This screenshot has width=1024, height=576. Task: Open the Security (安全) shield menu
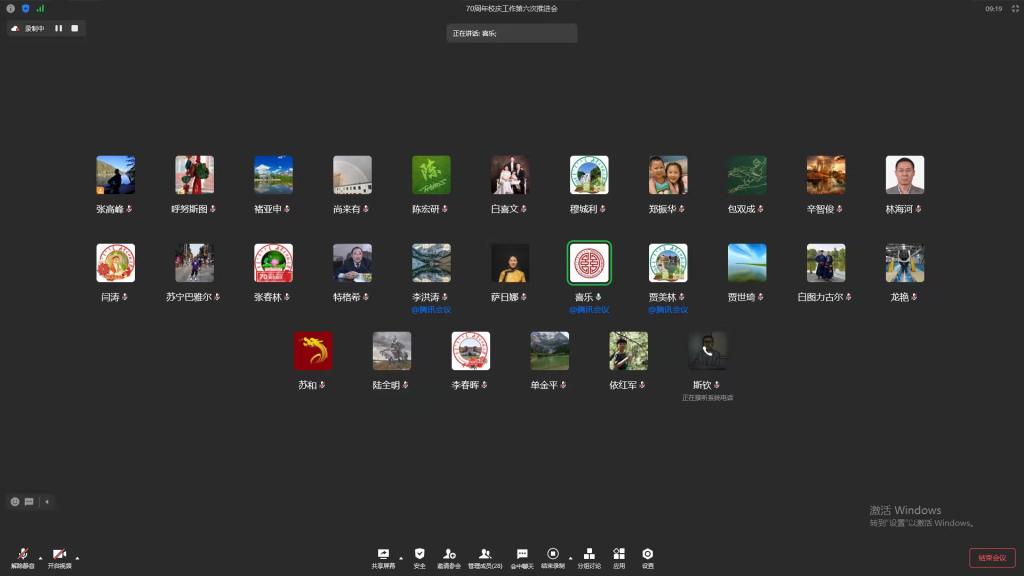point(419,555)
